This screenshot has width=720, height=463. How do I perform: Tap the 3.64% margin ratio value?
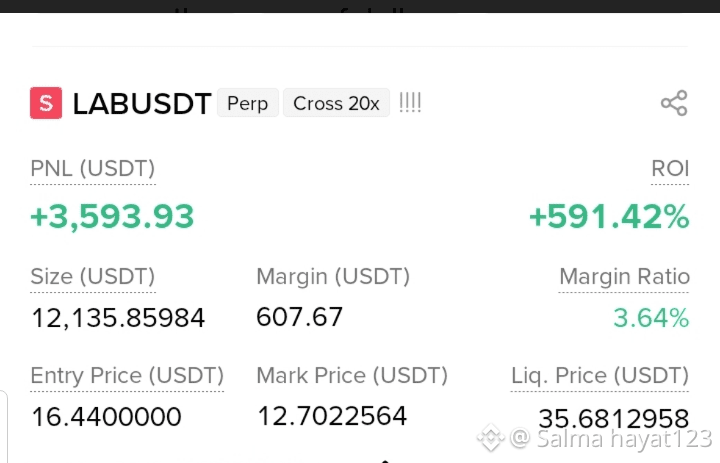[651, 318]
